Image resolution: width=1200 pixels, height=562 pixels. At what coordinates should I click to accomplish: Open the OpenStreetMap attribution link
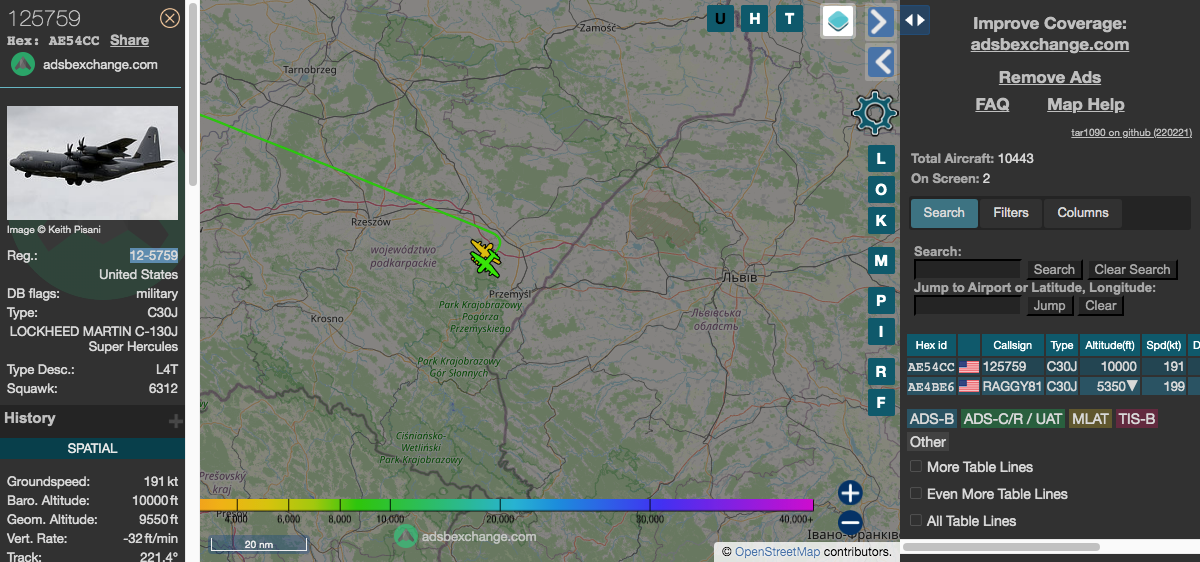coord(777,552)
